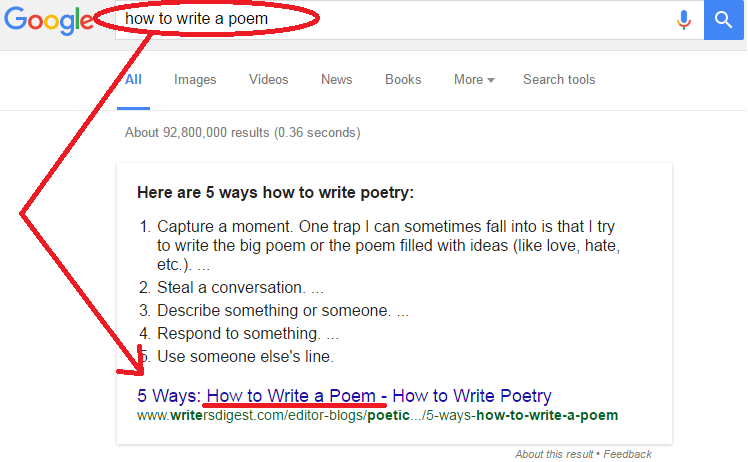Send Feedback on featured snippet
748x462 pixels.
(627, 454)
